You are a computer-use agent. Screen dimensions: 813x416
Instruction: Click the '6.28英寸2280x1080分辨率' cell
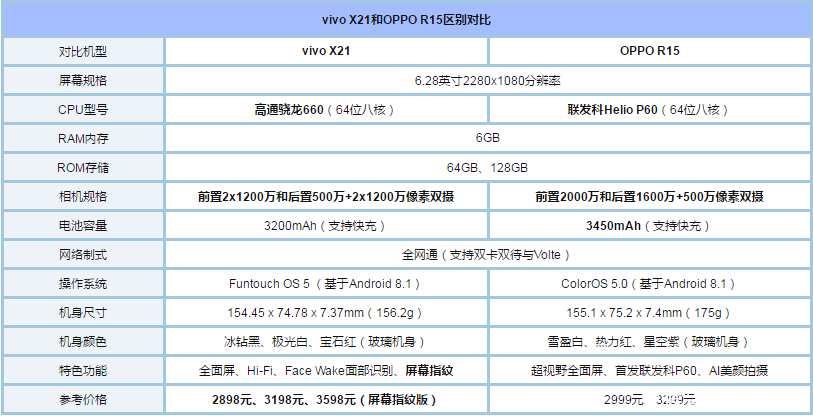pos(488,80)
